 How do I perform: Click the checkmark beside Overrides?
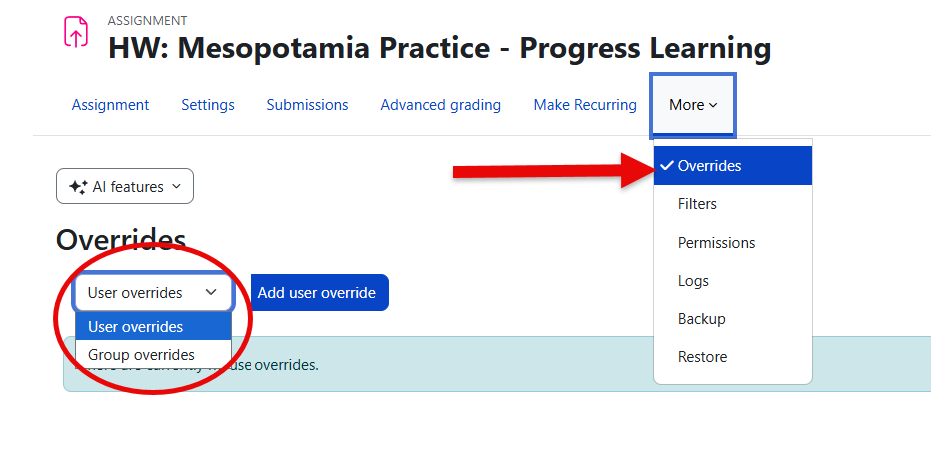[x=667, y=166]
